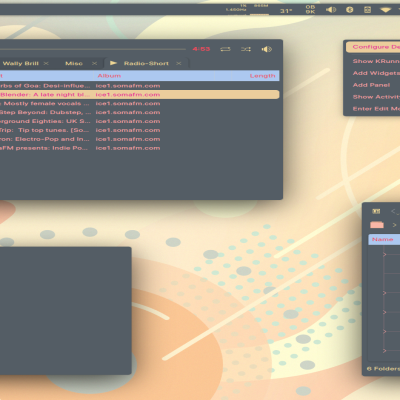Viewport: 400px width, 400px height.
Task: Sort file list by Name header
Action: (384, 239)
